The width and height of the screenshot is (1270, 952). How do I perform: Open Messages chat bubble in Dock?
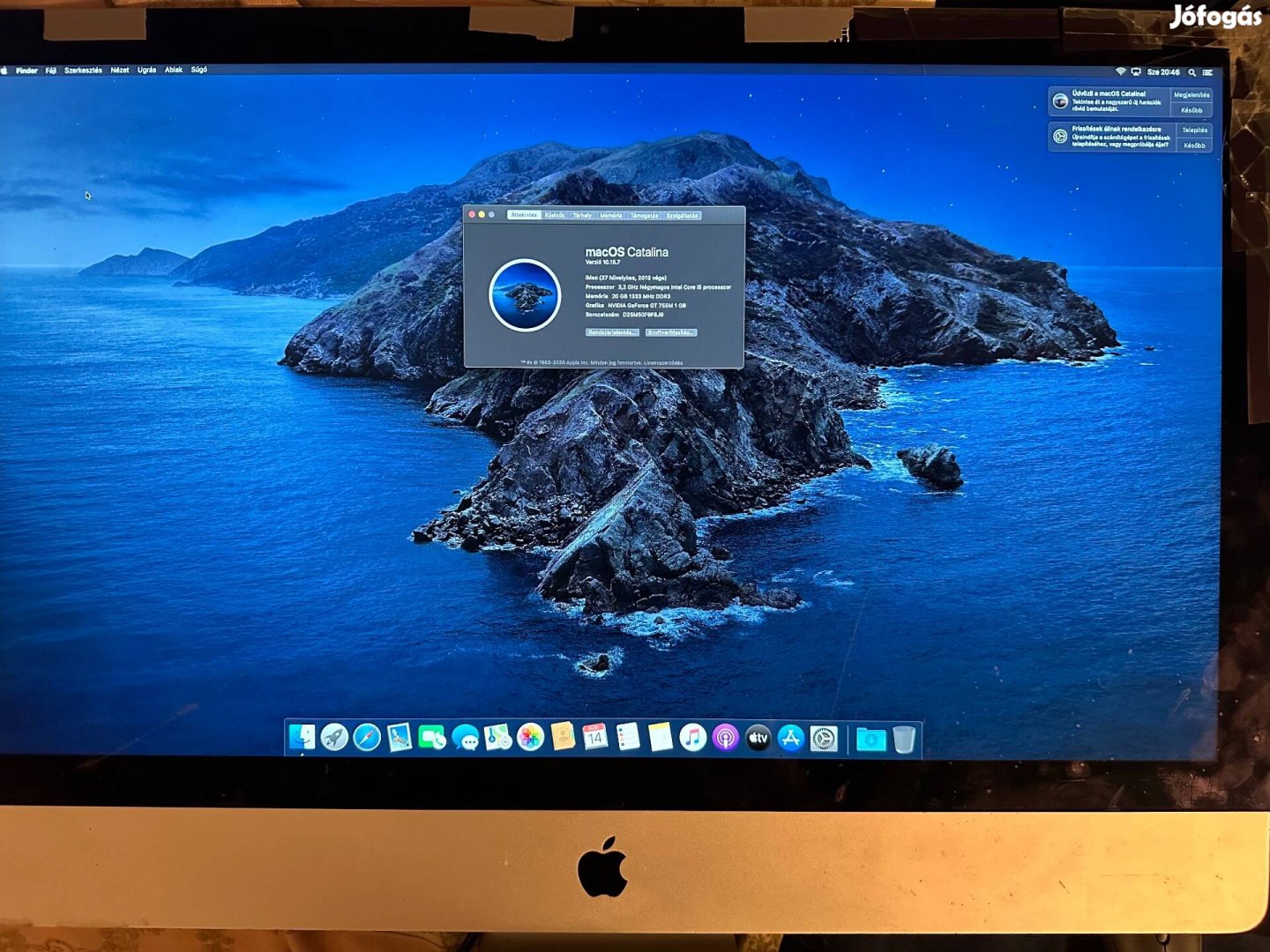click(465, 737)
